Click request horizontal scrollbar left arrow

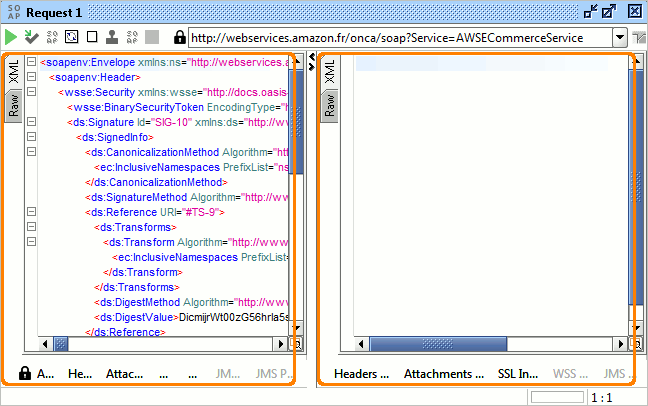point(45,344)
